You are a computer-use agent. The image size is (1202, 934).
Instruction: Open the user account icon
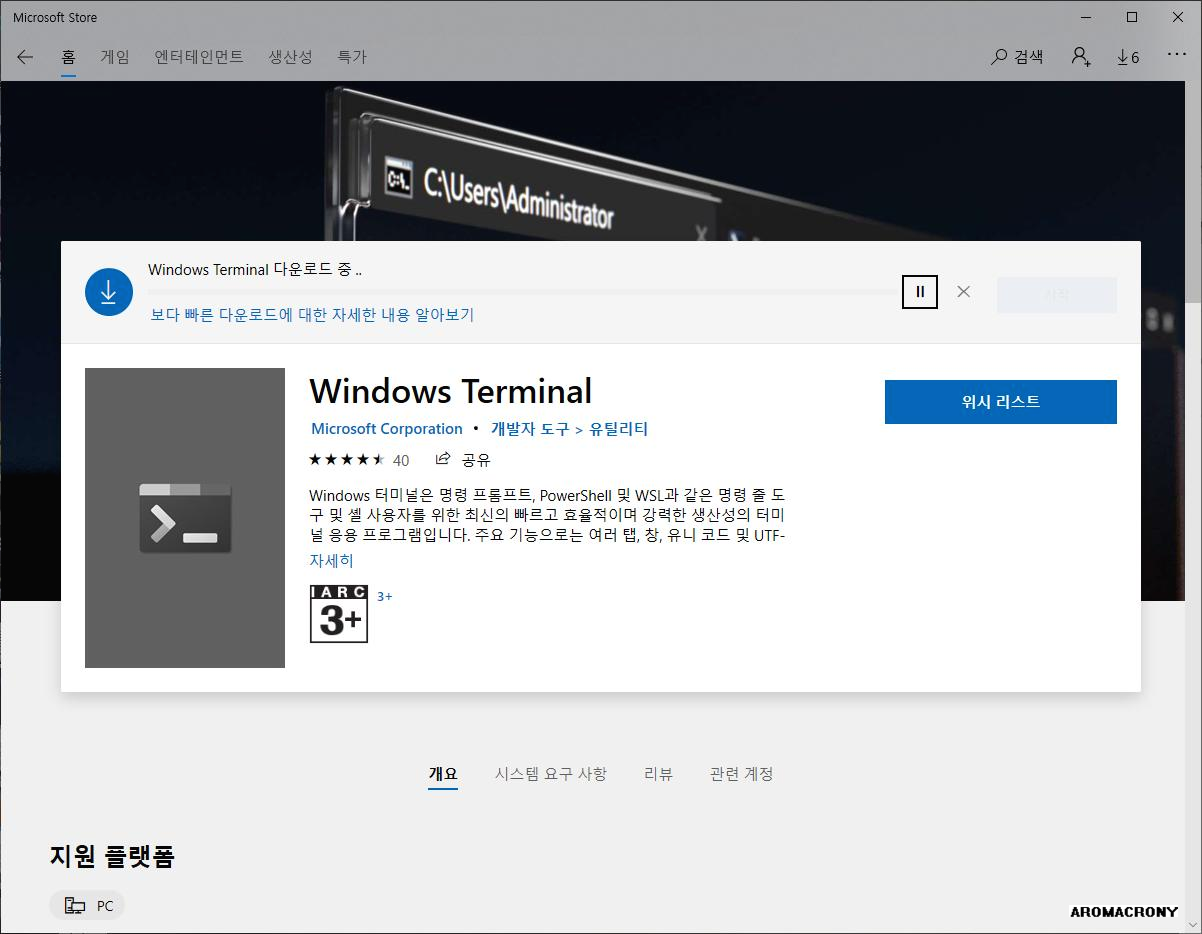point(1081,57)
